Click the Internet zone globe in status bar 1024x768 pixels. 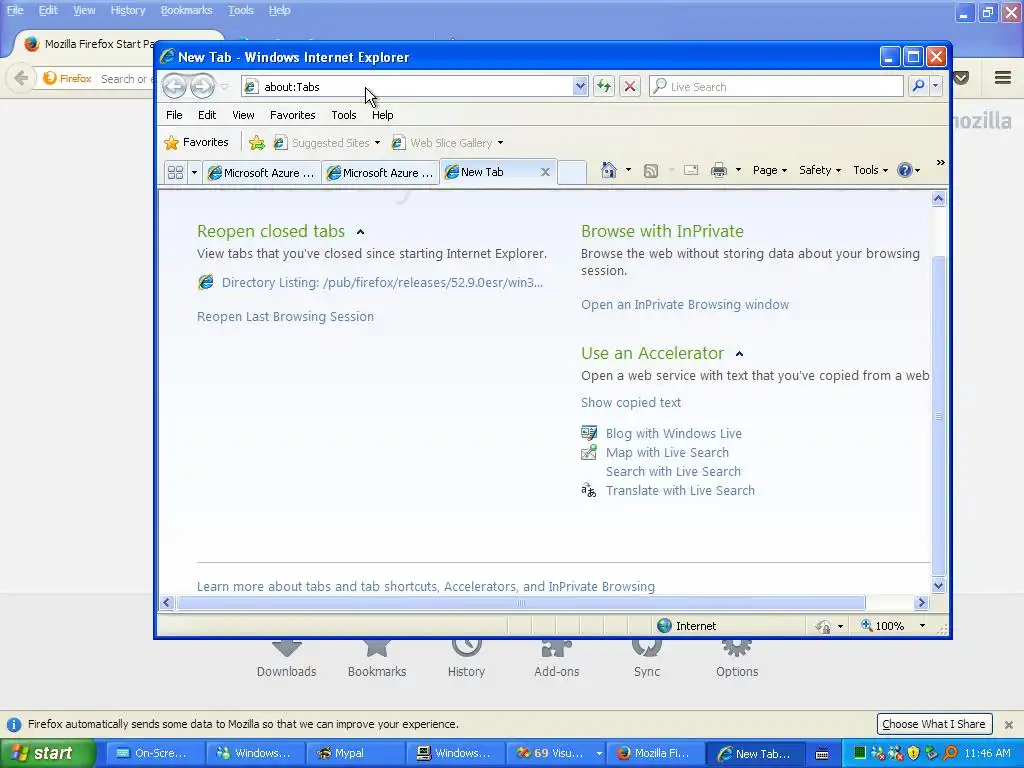(664, 626)
